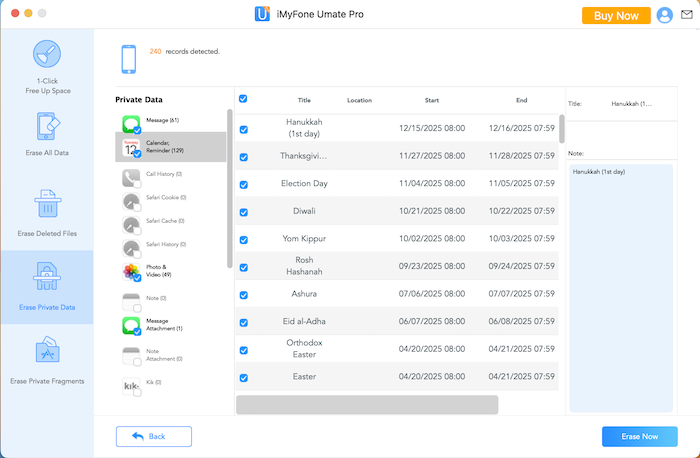Select the Safari History icon
The width and height of the screenshot is (700, 458).
pyautogui.click(x=131, y=249)
